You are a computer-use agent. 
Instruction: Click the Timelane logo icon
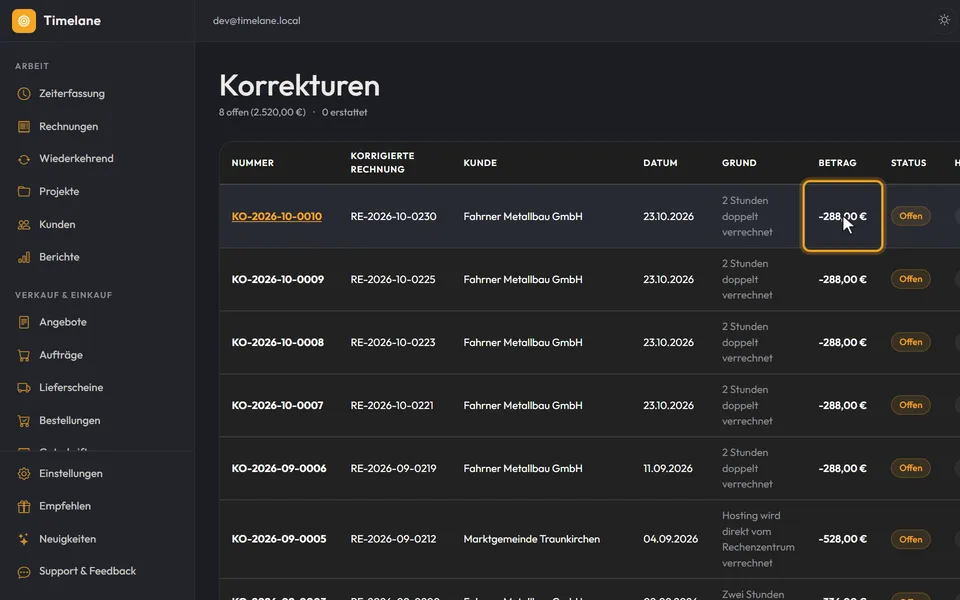click(x=24, y=21)
